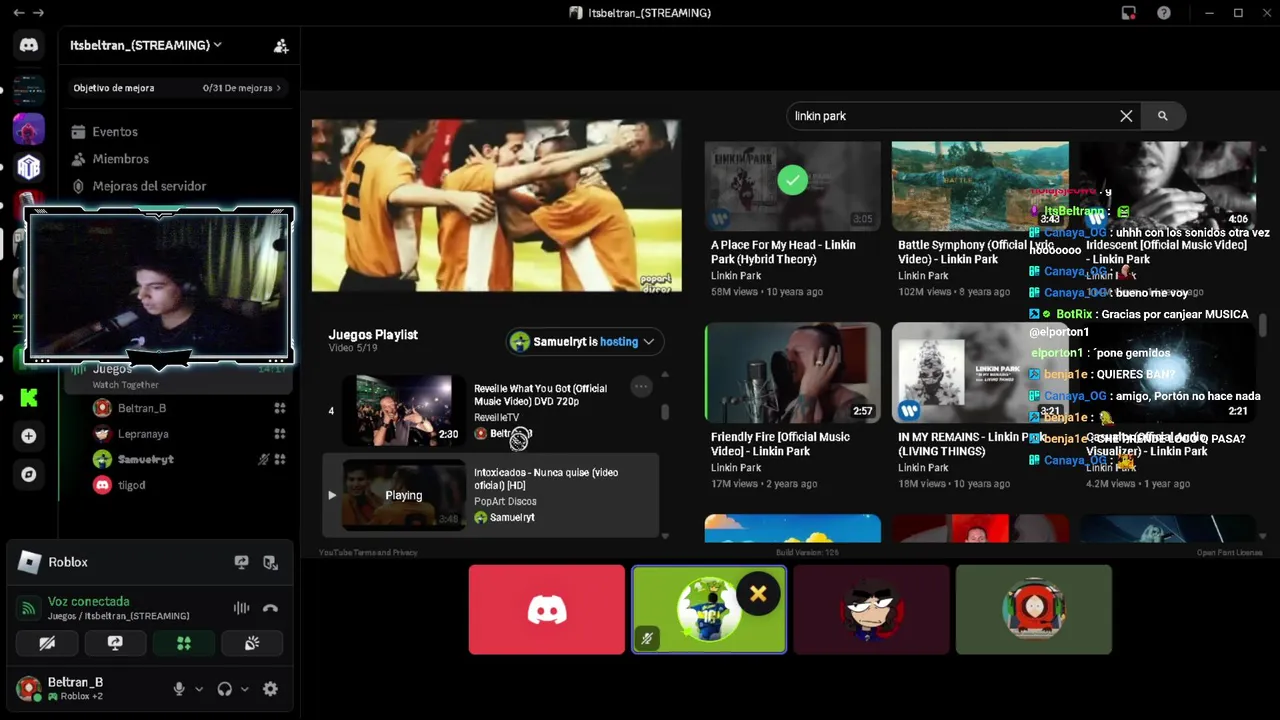
Task: Open headphone output options arrow
Action: point(245,689)
